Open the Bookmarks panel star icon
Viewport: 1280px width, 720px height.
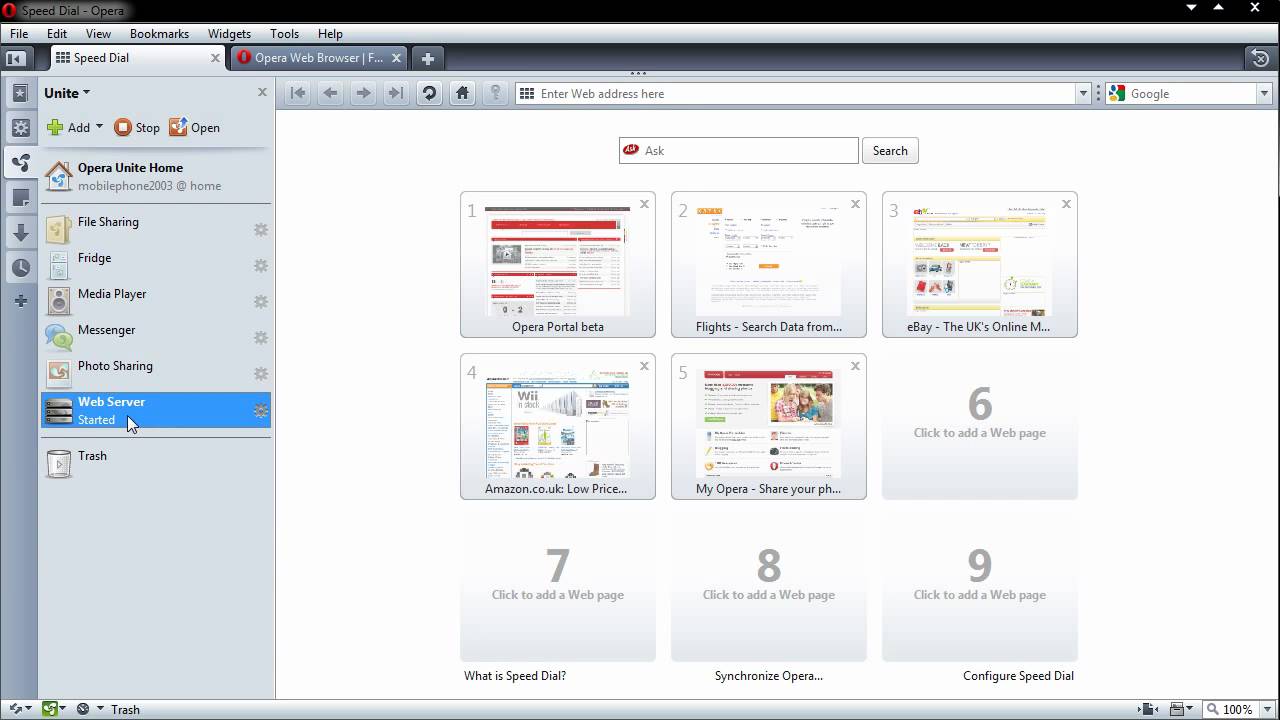20,94
